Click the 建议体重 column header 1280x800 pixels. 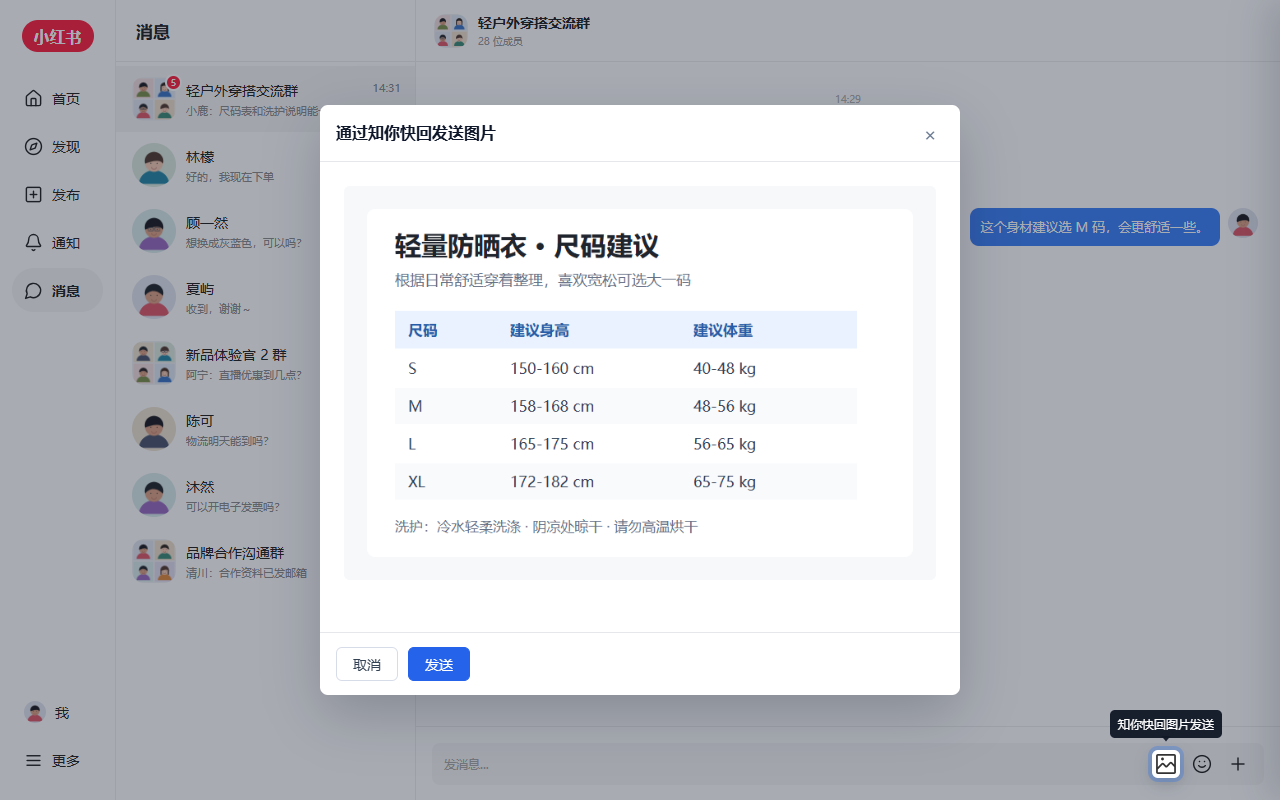point(723,330)
